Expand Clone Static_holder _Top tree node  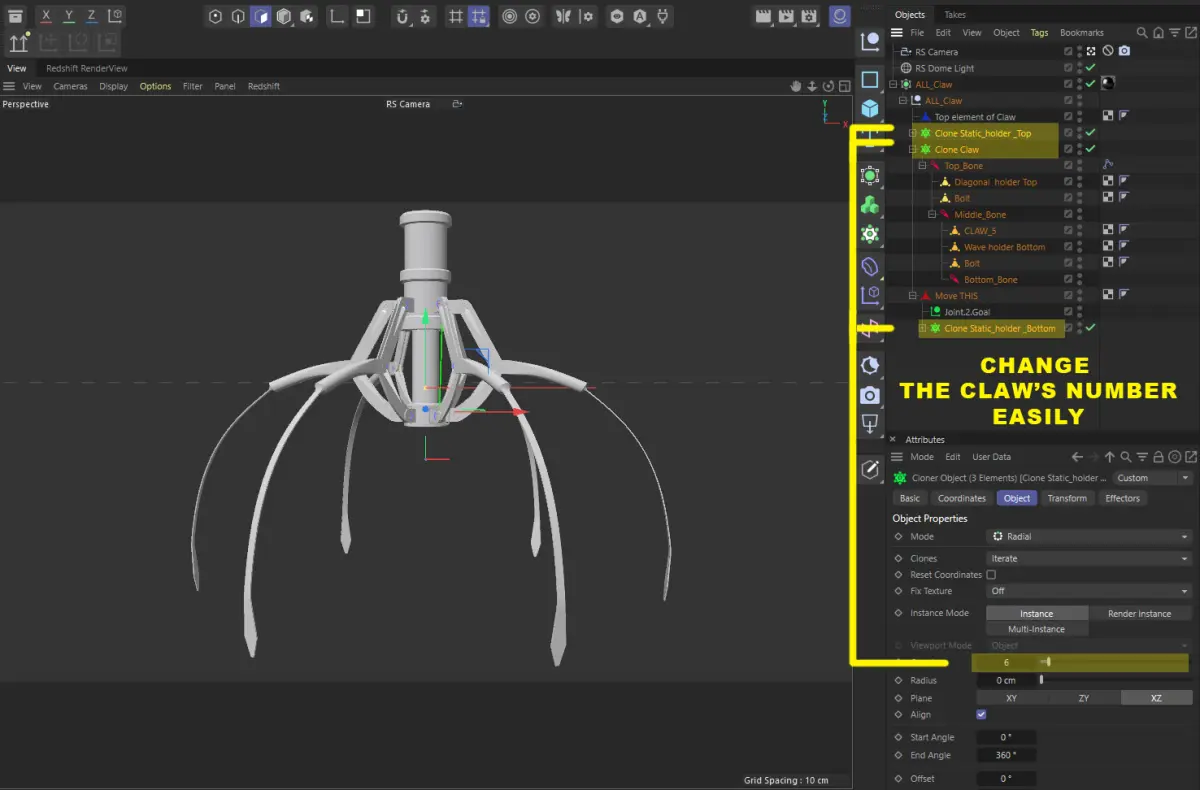pos(912,133)
